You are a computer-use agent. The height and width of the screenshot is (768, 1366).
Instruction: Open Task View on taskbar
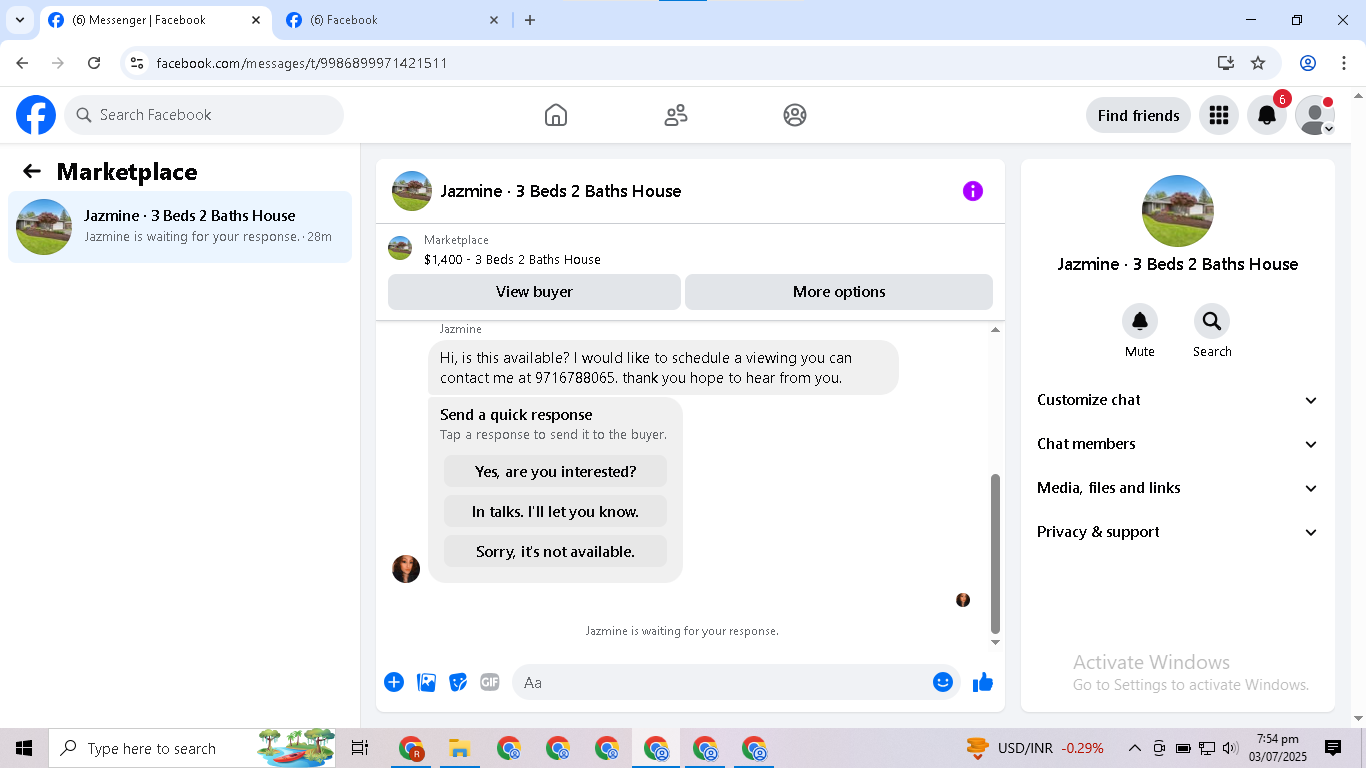[x=360, y=748]
